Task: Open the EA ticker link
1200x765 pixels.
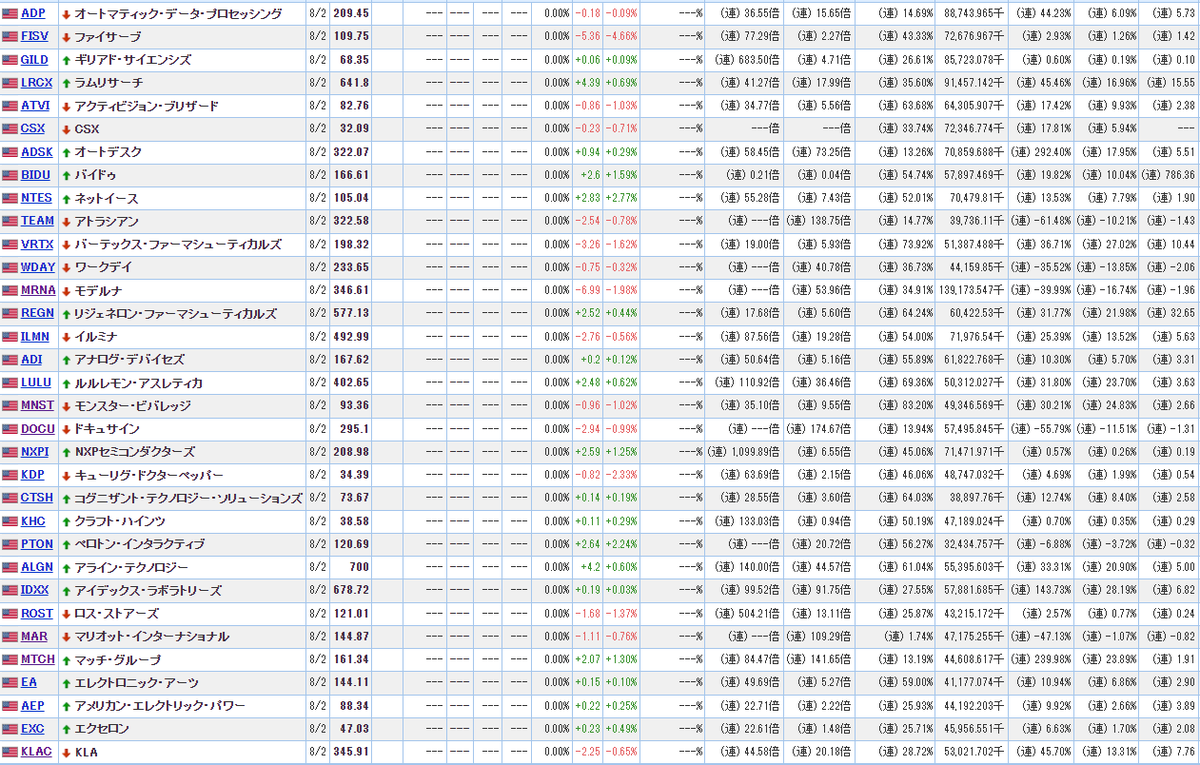Action: (x=29, y=682)
